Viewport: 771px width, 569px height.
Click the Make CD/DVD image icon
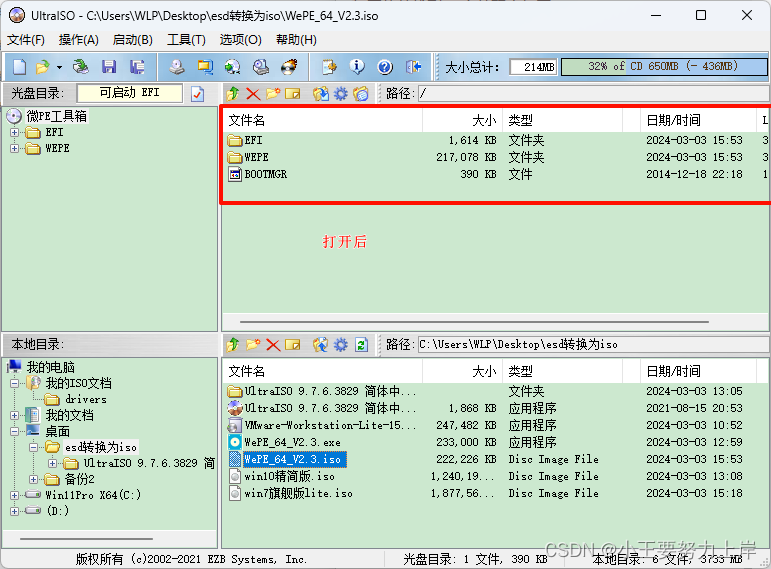click(x=177, y=67)
